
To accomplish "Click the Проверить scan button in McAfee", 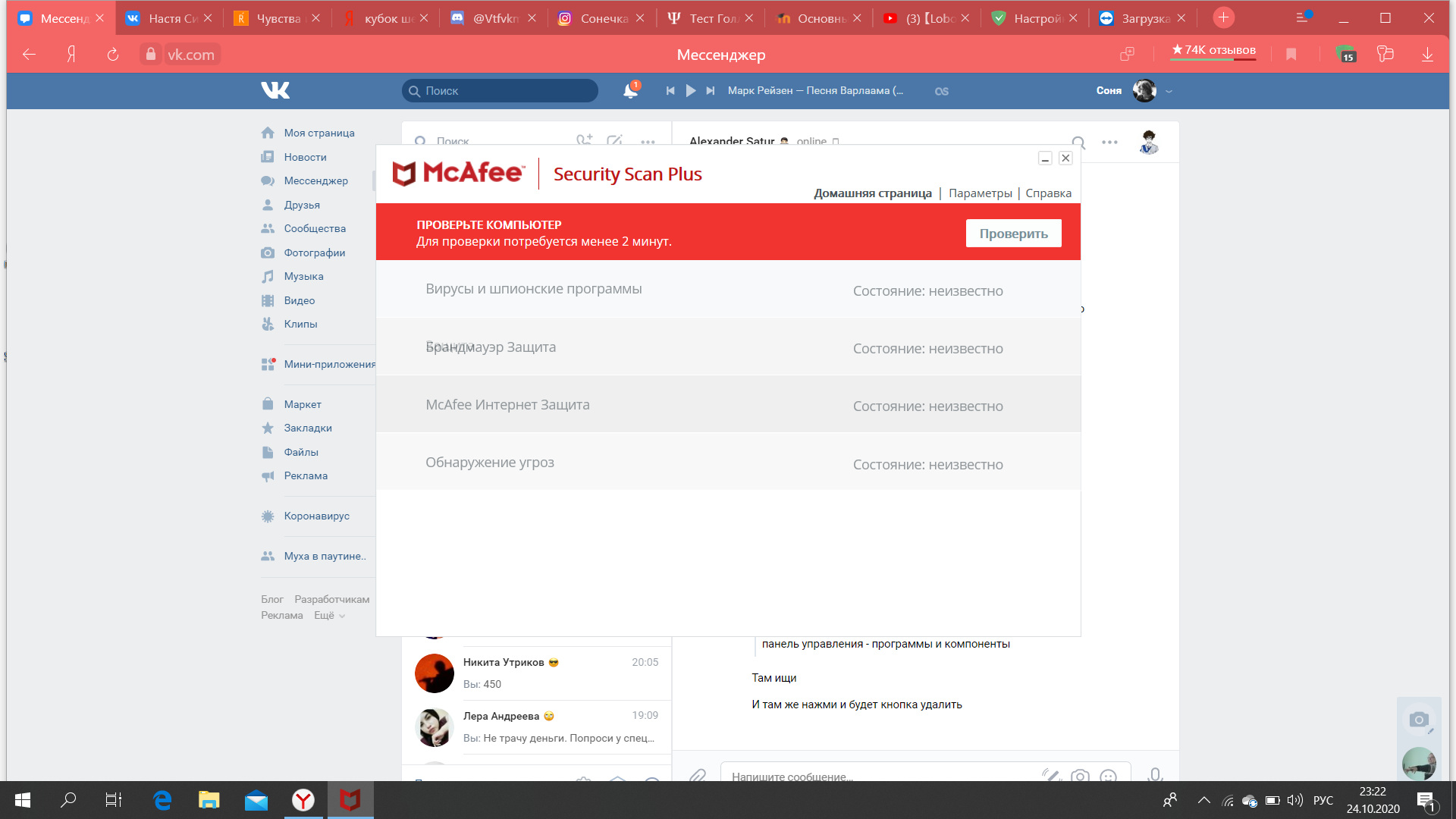I will pos(1013,234).
